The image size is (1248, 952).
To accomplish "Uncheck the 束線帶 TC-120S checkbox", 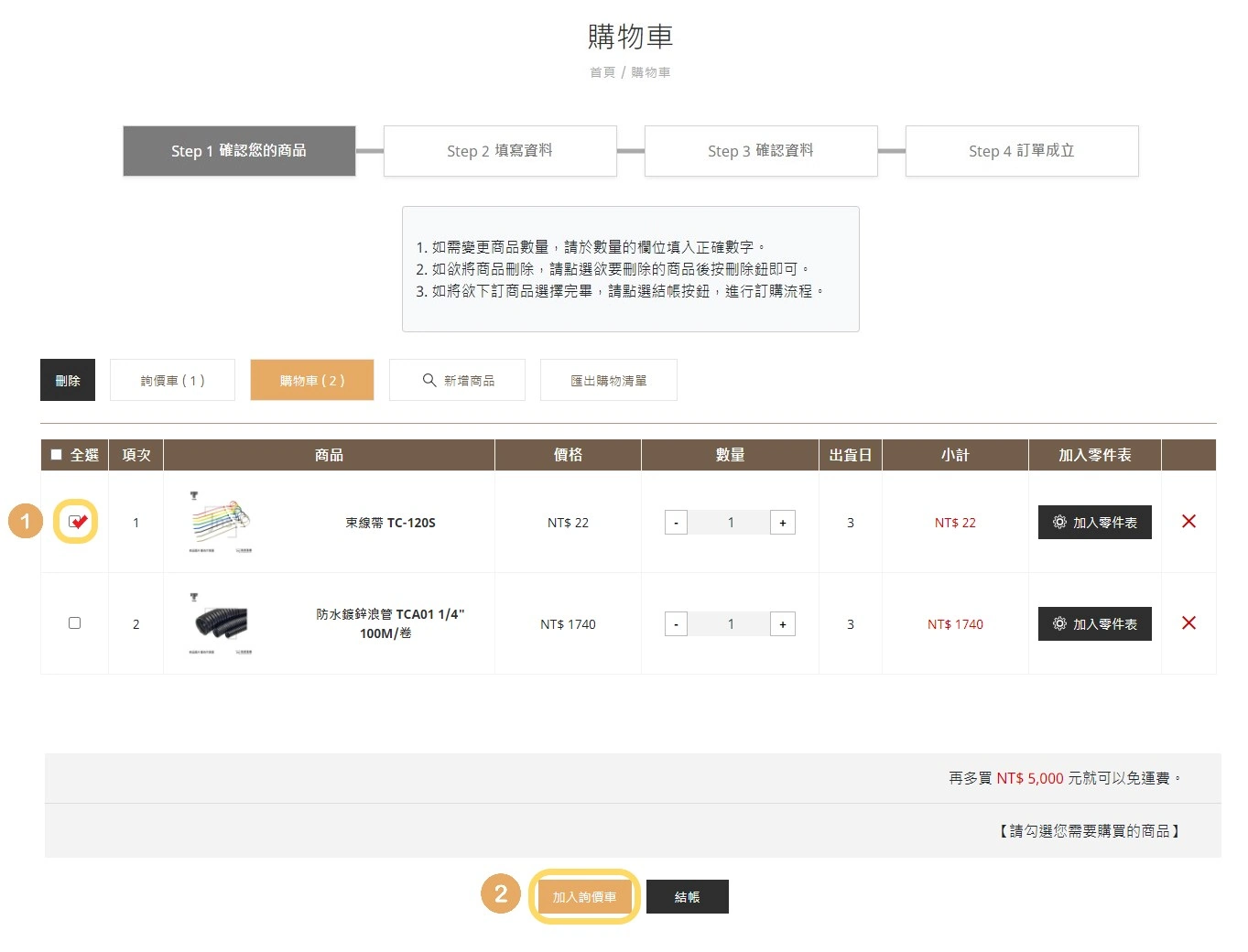I will [x=75, y=522].
